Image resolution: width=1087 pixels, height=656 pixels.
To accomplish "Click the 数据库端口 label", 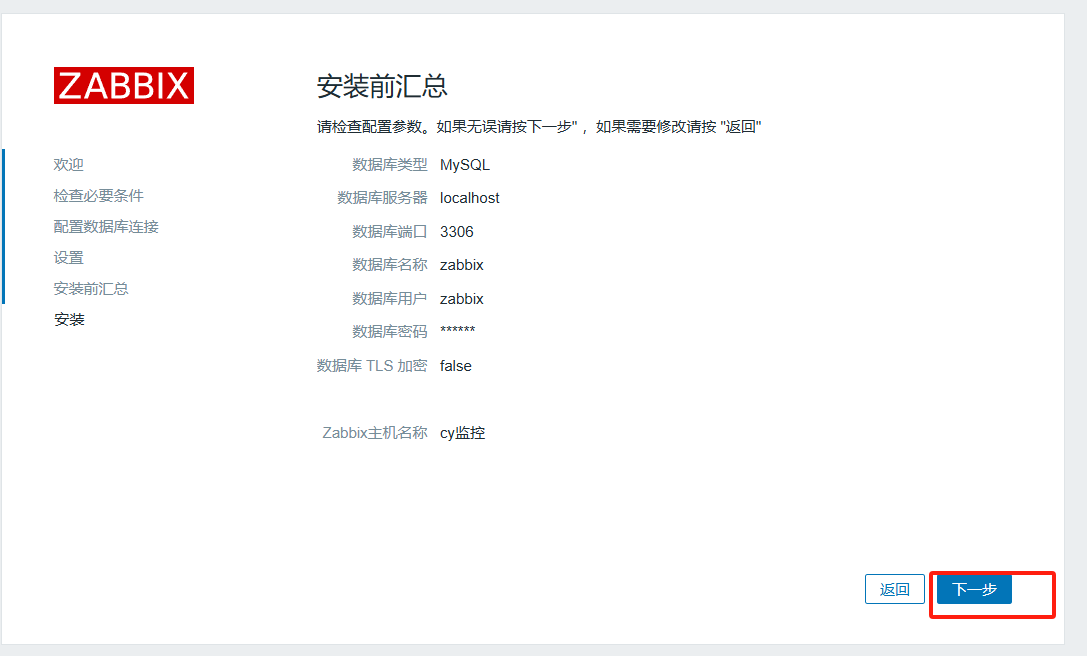I will 390,232.
